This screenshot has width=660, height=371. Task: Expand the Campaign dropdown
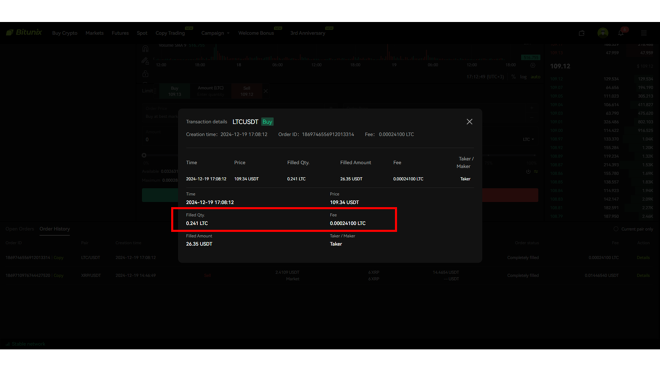[215, 33]
